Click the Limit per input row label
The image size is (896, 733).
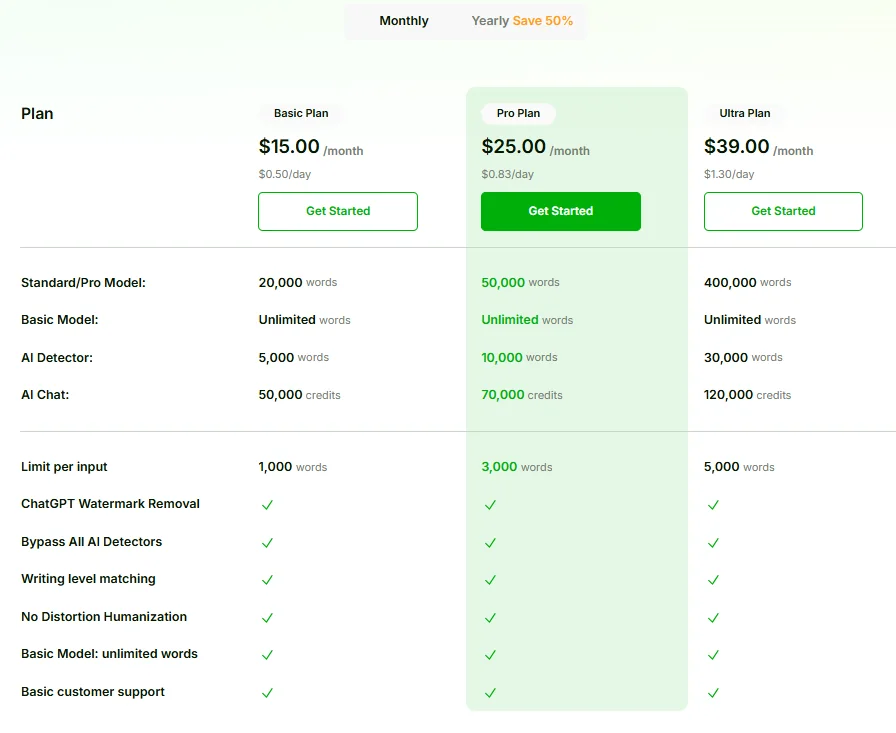tap(64, 467)
